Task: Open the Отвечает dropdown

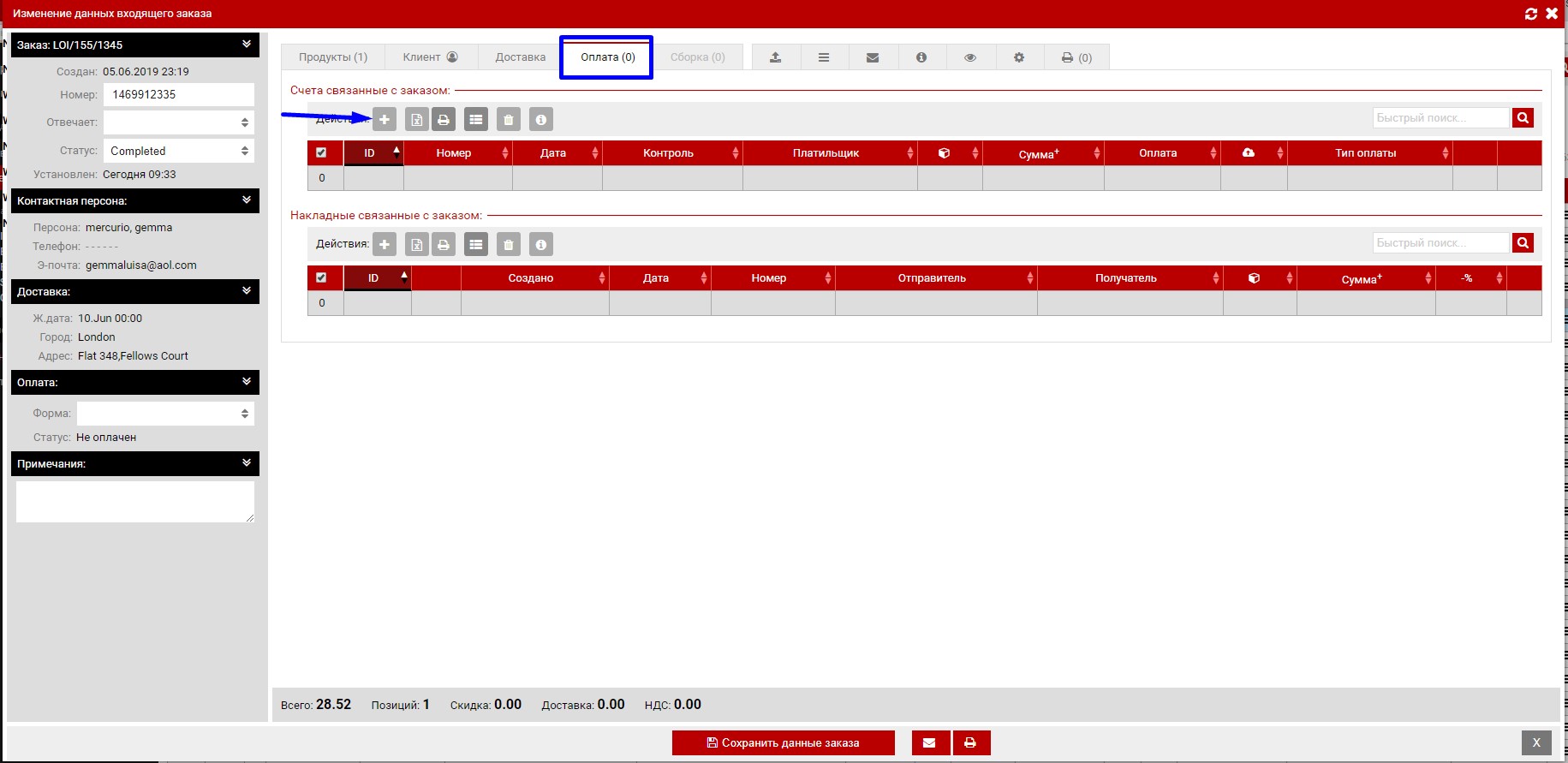Action: 179,122
